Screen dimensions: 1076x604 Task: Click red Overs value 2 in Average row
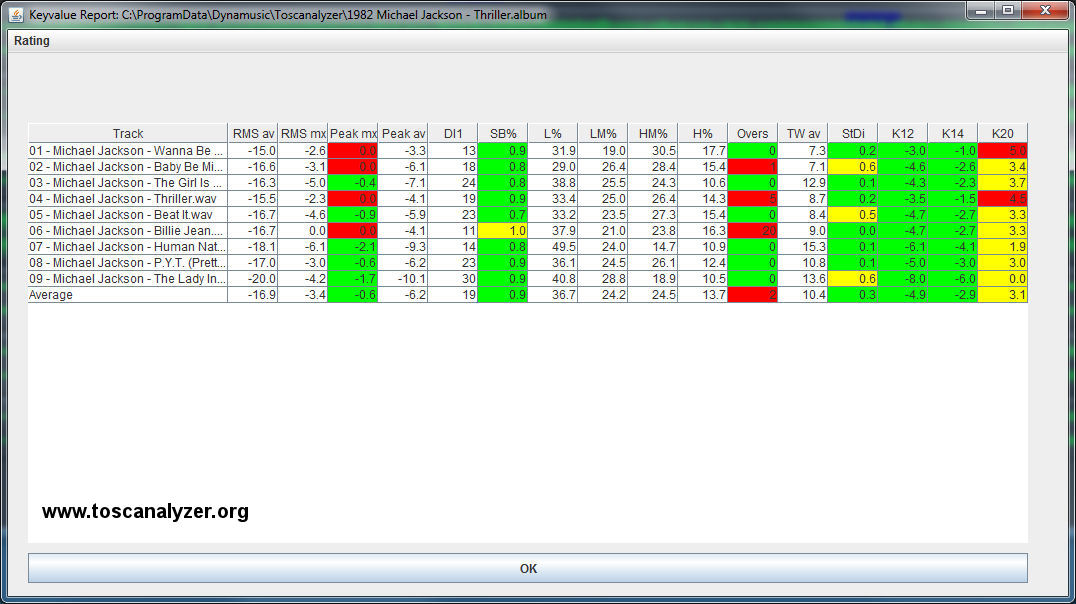[x=753, y=295]
